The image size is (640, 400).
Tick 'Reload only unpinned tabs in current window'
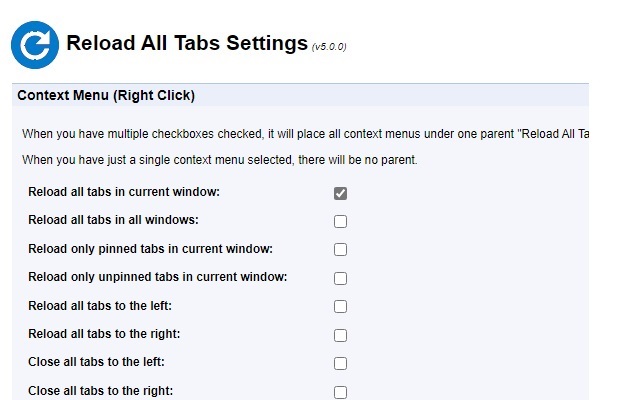(340, 278)
